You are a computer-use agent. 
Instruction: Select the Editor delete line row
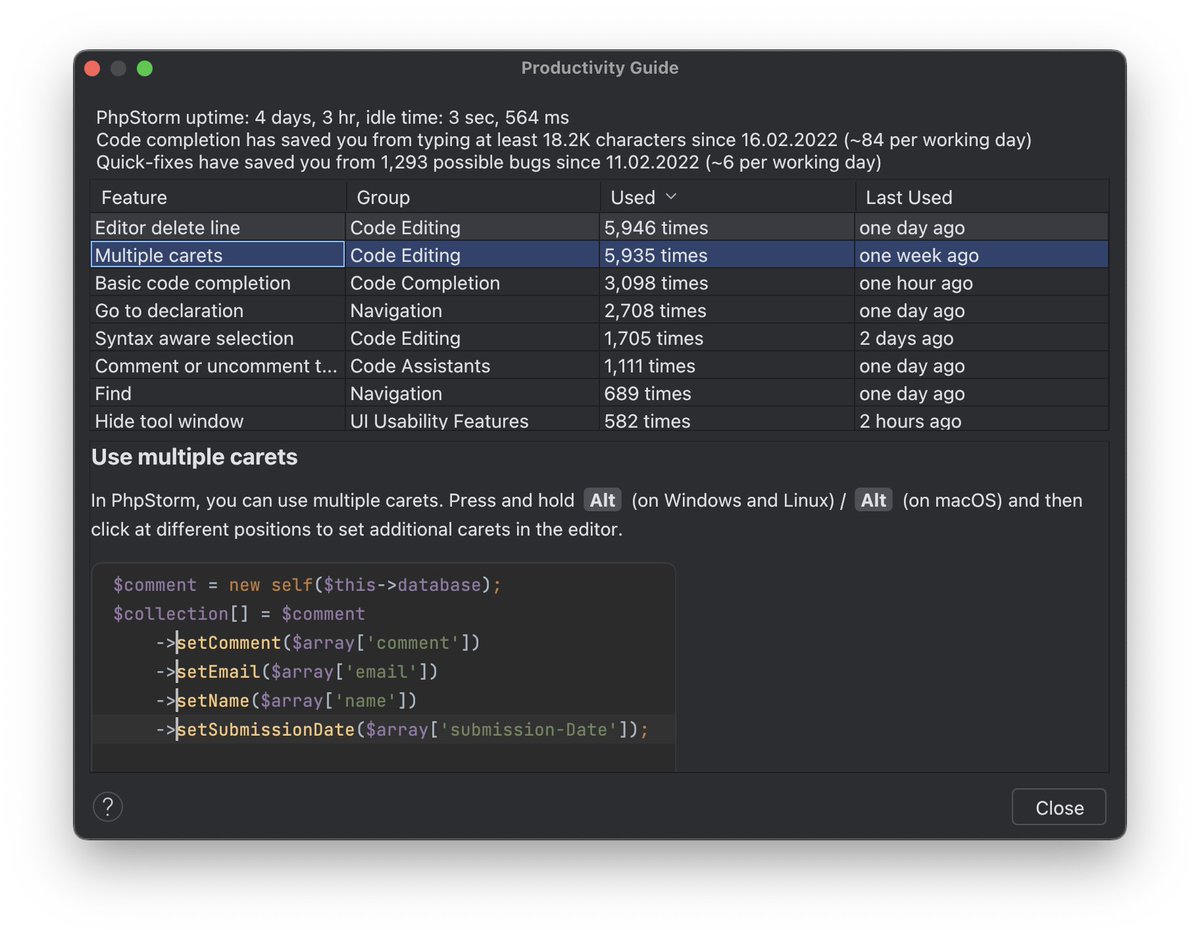[600, 227]
